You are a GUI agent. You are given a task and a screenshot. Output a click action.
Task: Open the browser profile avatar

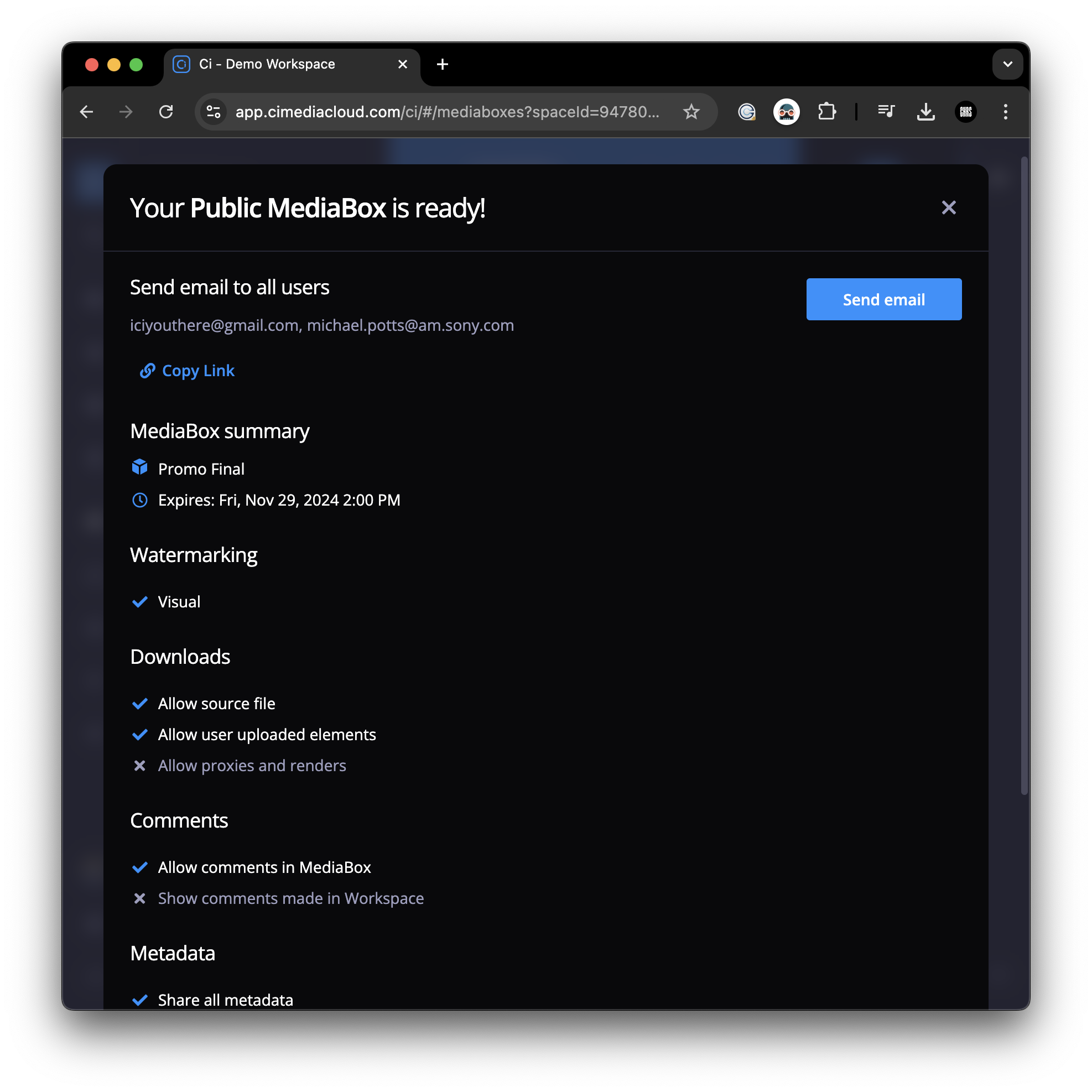[x=965, y=112]
